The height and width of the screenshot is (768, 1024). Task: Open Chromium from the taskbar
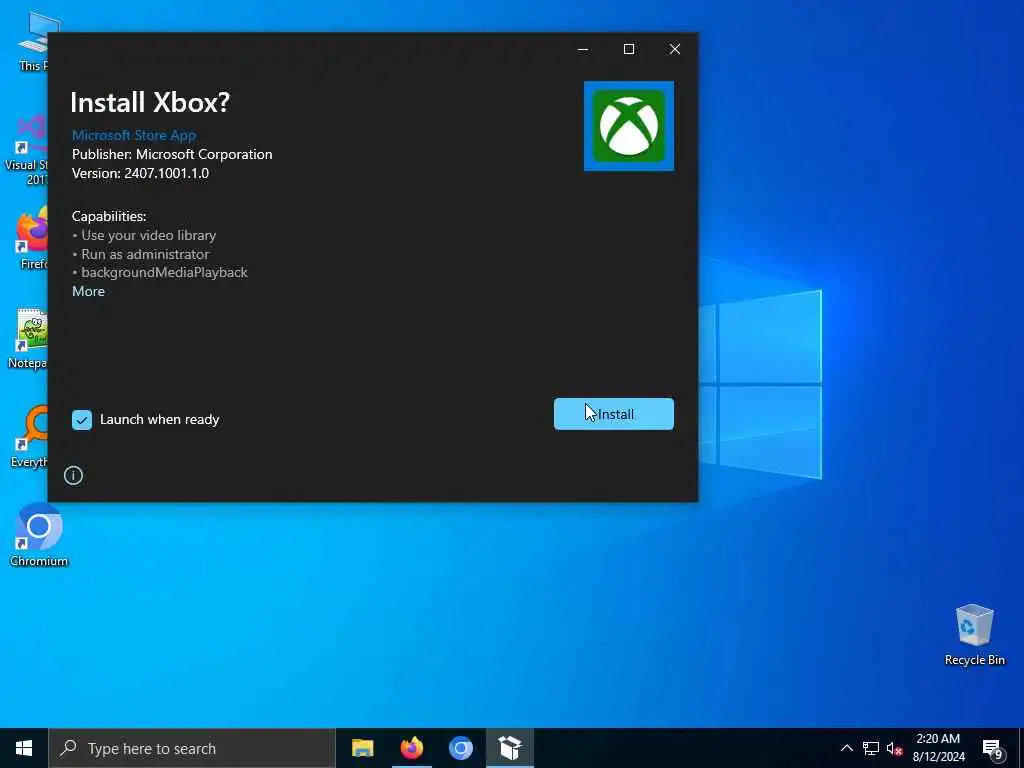[460, 748]
